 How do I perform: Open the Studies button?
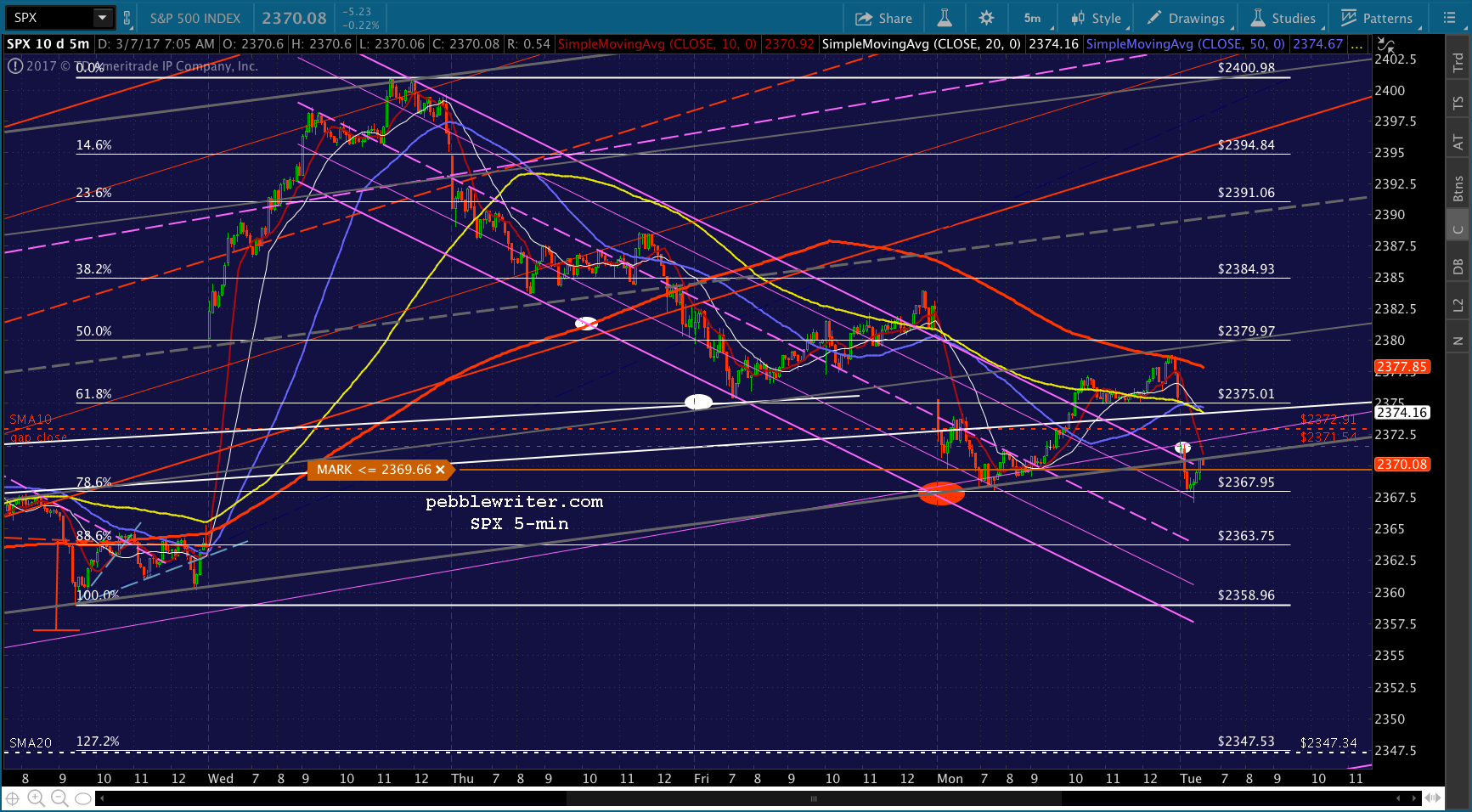coord(1283,18)
